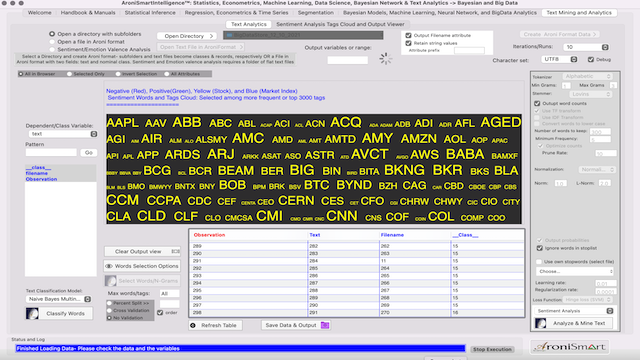Screen dimensions: 640x360
Task: Choose the 'All in Browser' radio option
Action: 21,74
